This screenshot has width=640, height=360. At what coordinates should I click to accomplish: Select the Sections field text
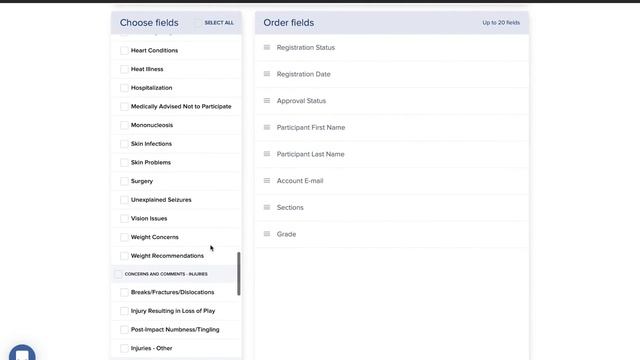(290, 207)
